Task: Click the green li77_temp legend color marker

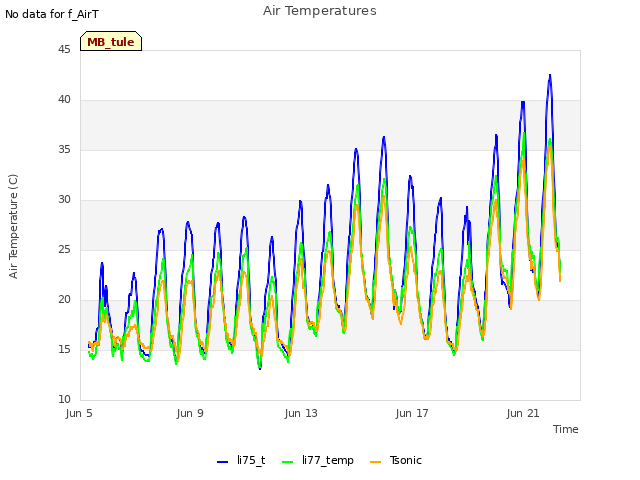Action: click(x=288, y=462)
